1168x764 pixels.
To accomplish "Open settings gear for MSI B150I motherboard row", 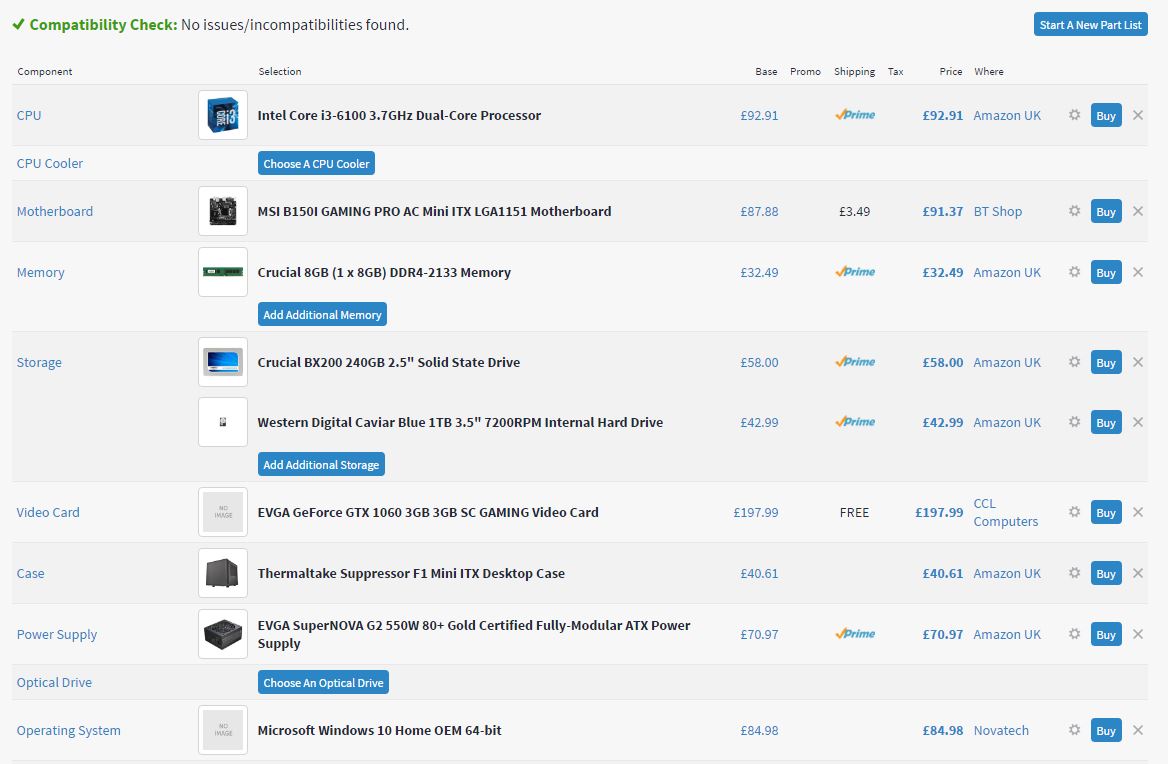I will (x=1074, y=211).
